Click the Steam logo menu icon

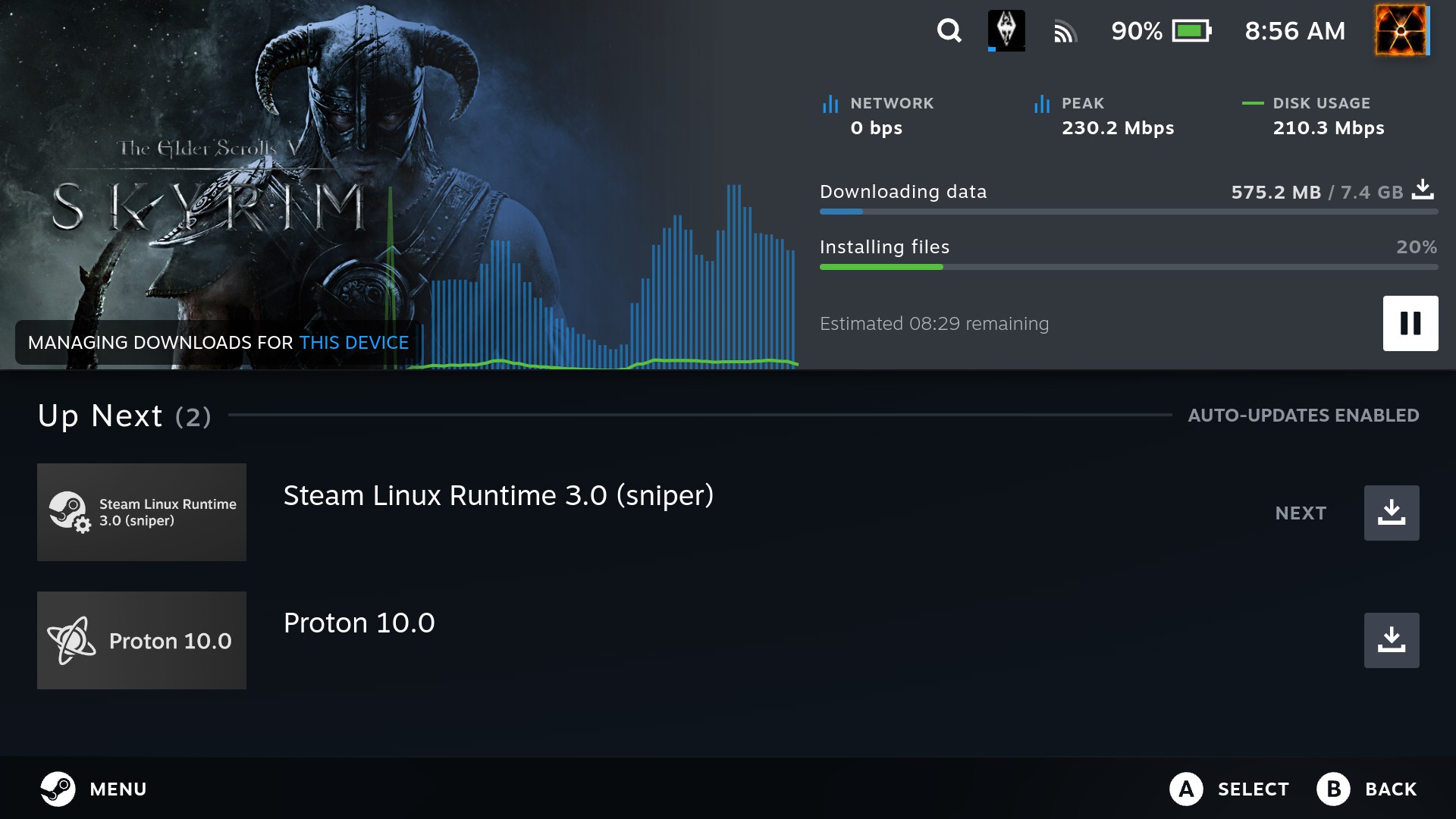58,789
